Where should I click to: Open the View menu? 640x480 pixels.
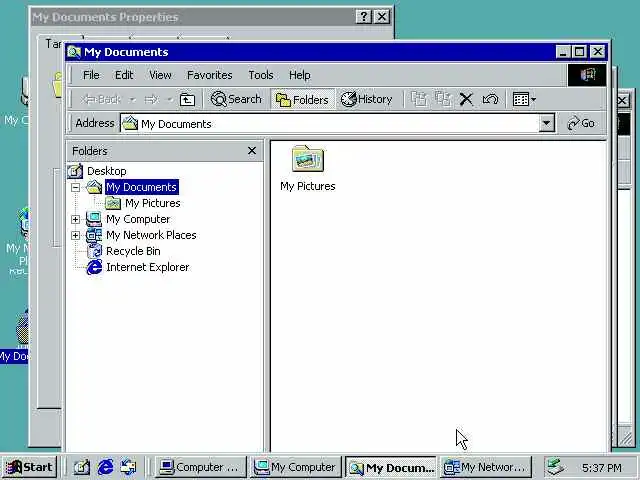[x=160, y=75]
